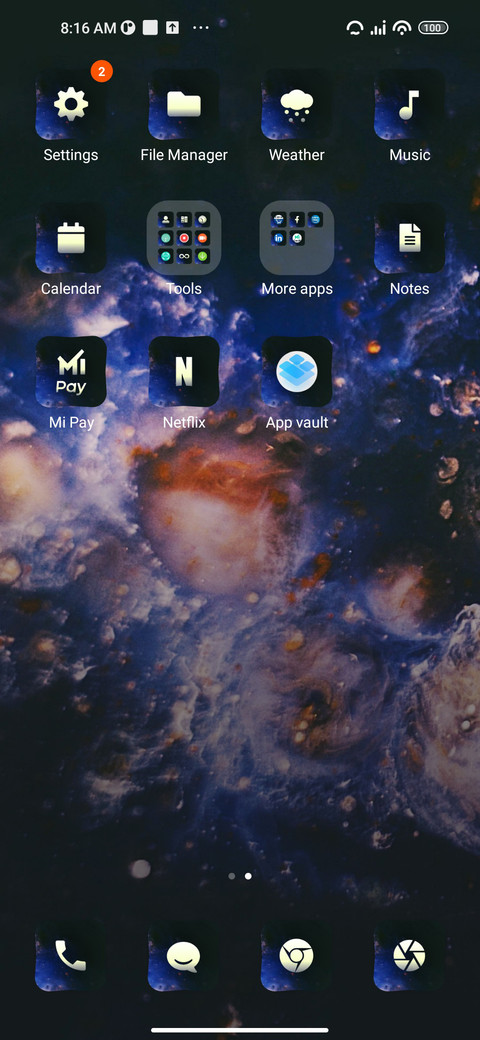The height and width of the screenshot is (1040, 480).
Task: Open the More apps folder
Action: point(296,238)
